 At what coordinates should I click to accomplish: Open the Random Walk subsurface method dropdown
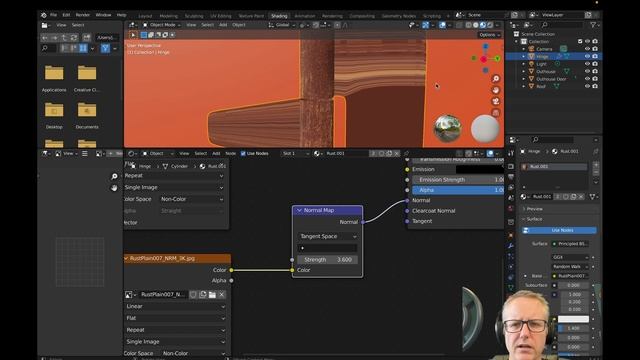[570, 267]
